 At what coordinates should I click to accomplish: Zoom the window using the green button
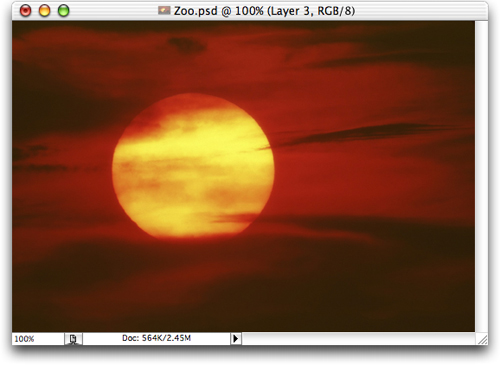[x=64, y=11]
